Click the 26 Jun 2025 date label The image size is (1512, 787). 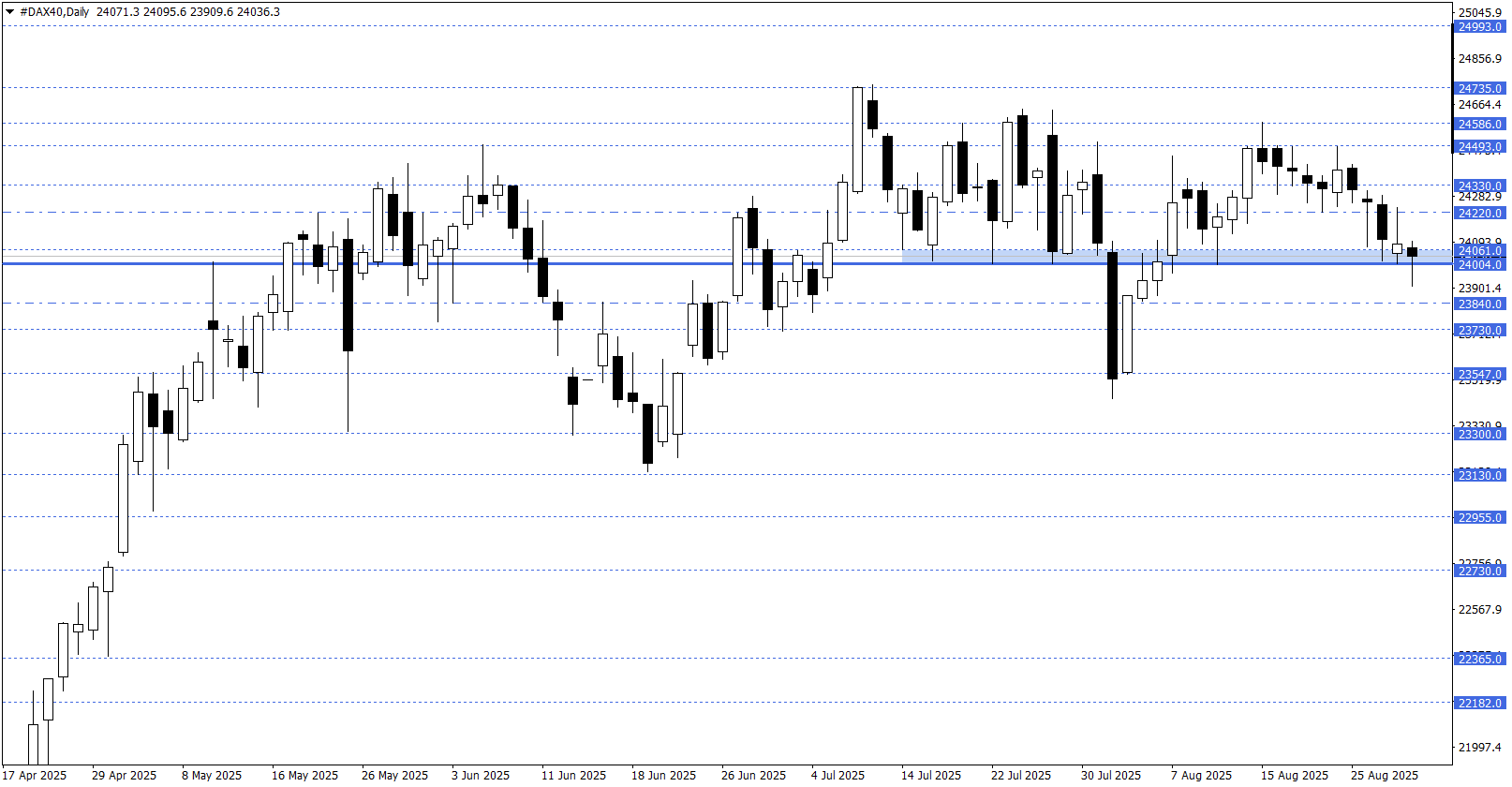753,776
